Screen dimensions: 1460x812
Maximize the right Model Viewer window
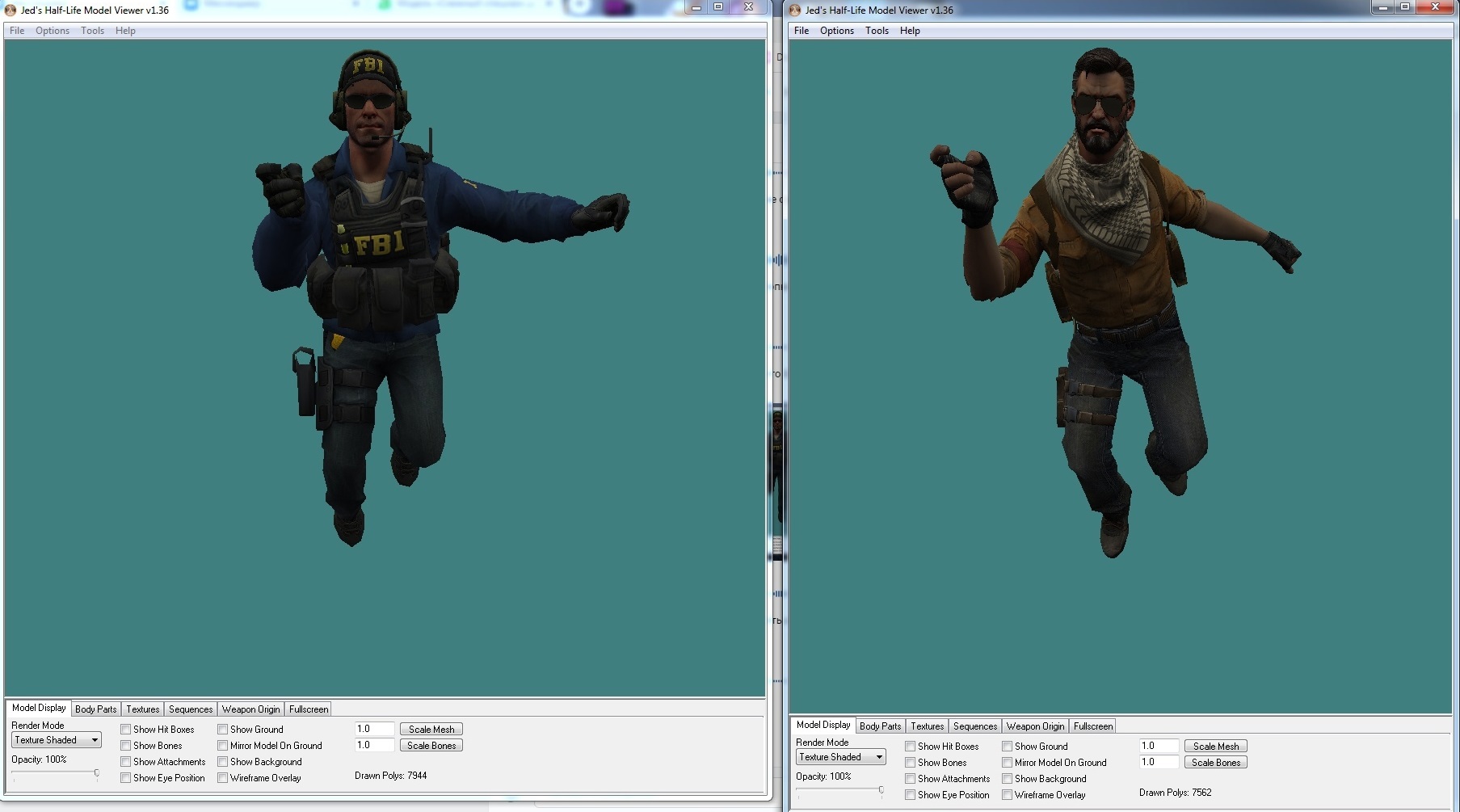(x=1405, y=6)
